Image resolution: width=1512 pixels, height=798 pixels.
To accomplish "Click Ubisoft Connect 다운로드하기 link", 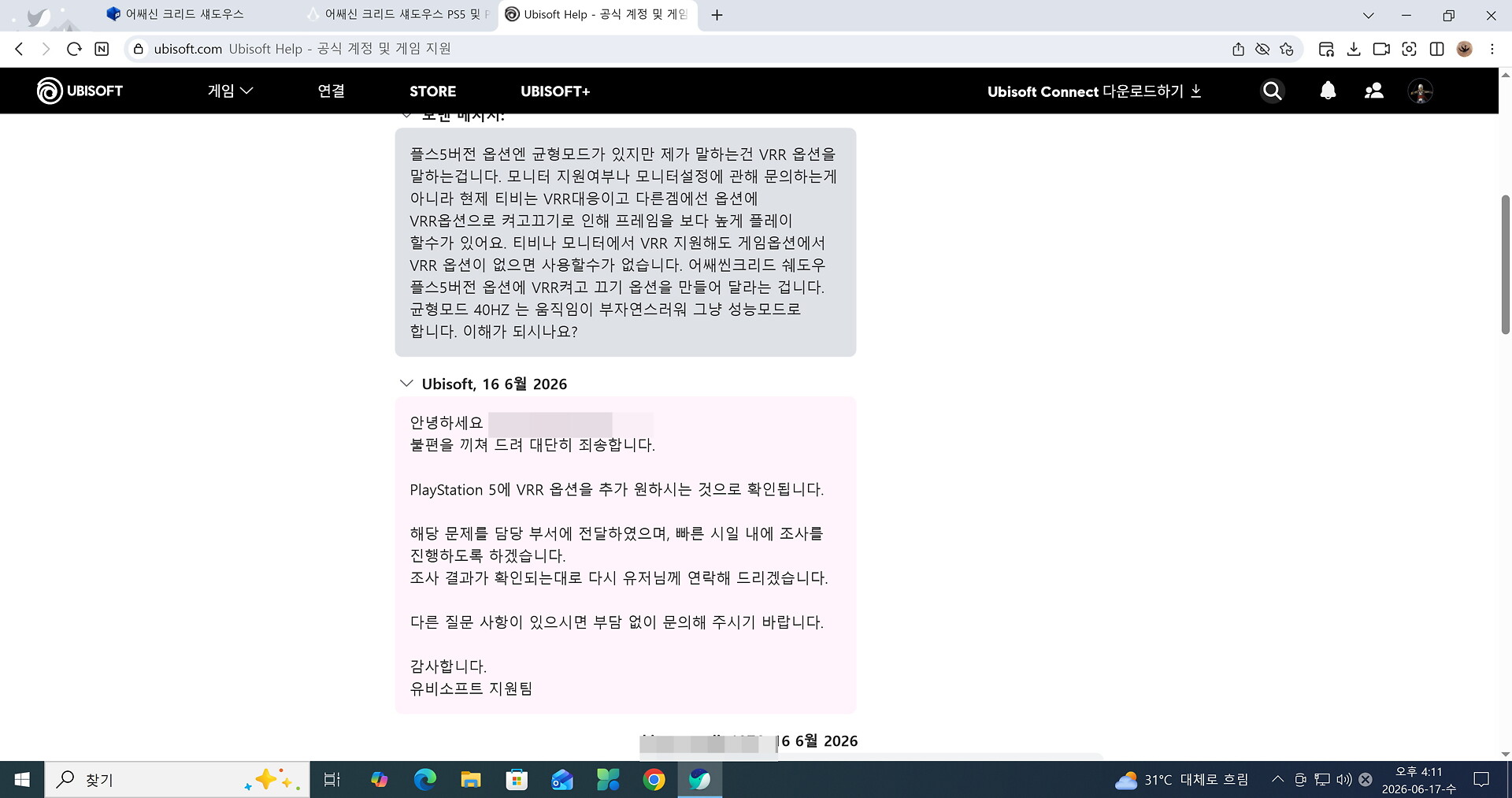I will click(1095, 91).
